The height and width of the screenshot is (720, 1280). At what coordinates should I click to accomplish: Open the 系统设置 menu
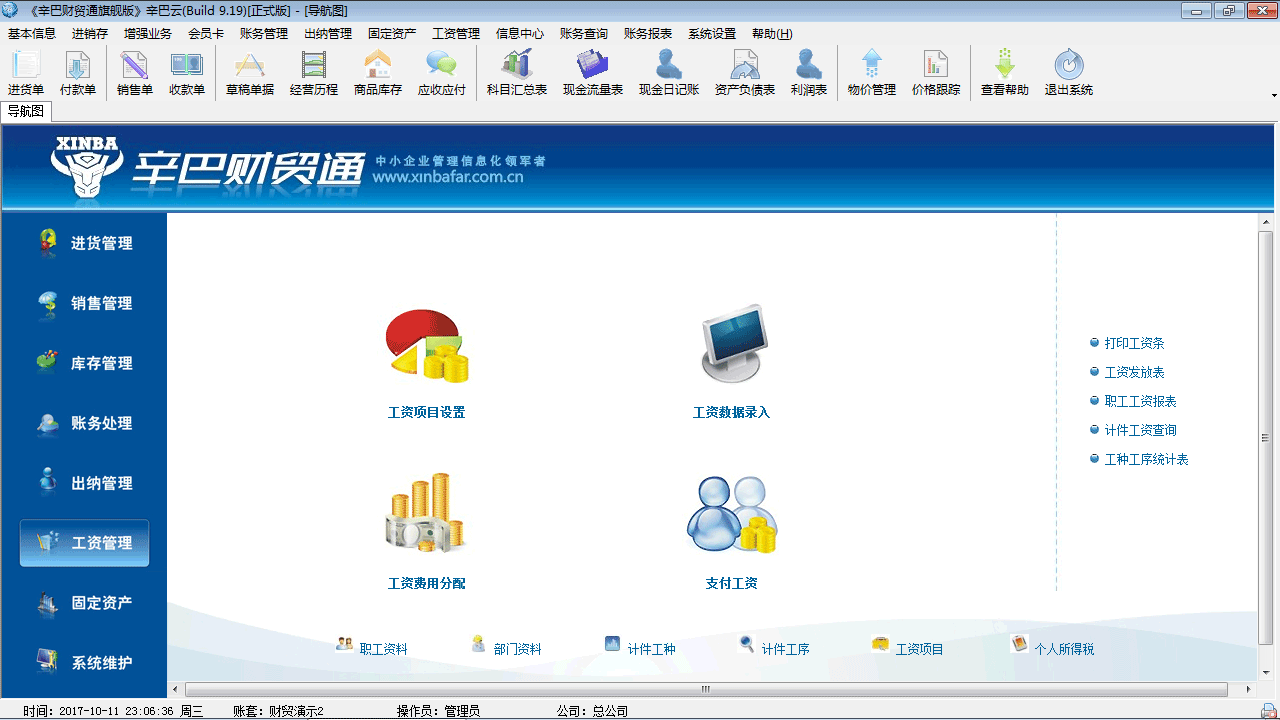(x=712, y=33)
